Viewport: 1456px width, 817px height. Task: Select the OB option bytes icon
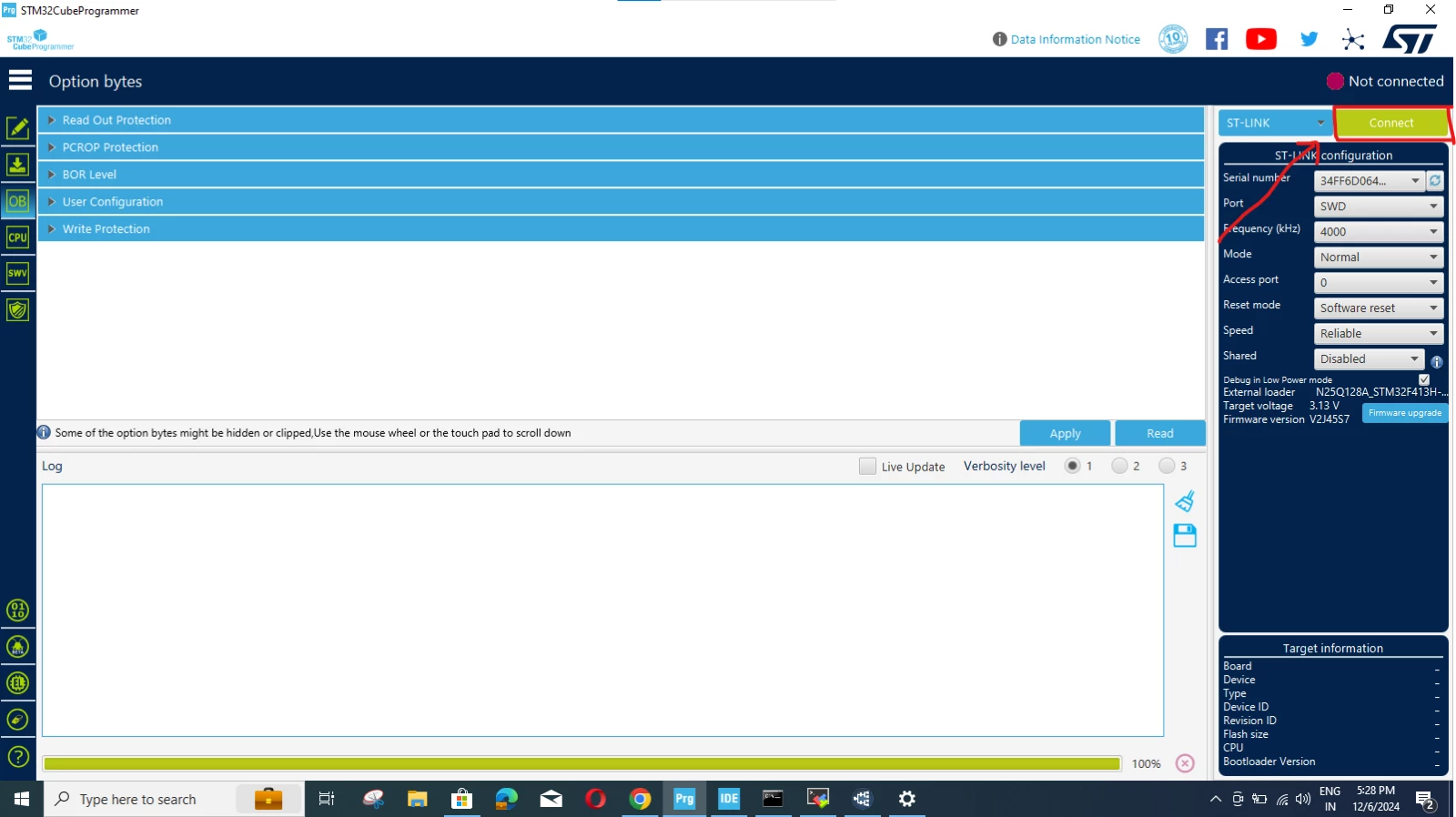point(17,201)
